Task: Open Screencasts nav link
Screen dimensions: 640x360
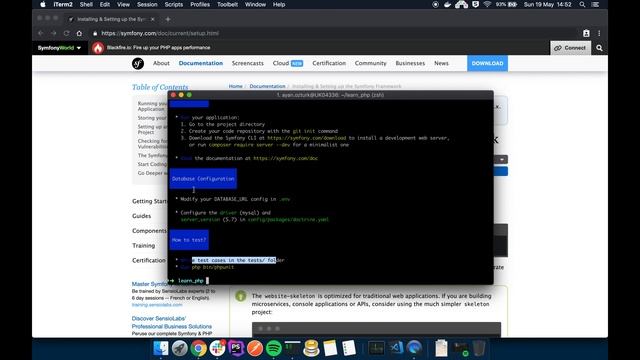Action: (248, 63)
